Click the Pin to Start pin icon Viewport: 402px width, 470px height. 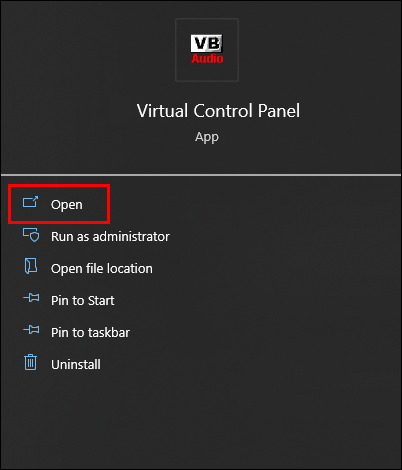point(31,298)
